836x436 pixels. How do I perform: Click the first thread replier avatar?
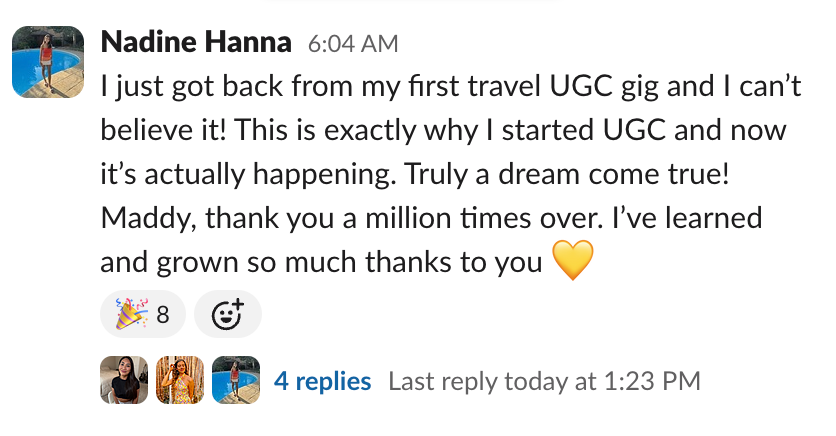[124, 381]
